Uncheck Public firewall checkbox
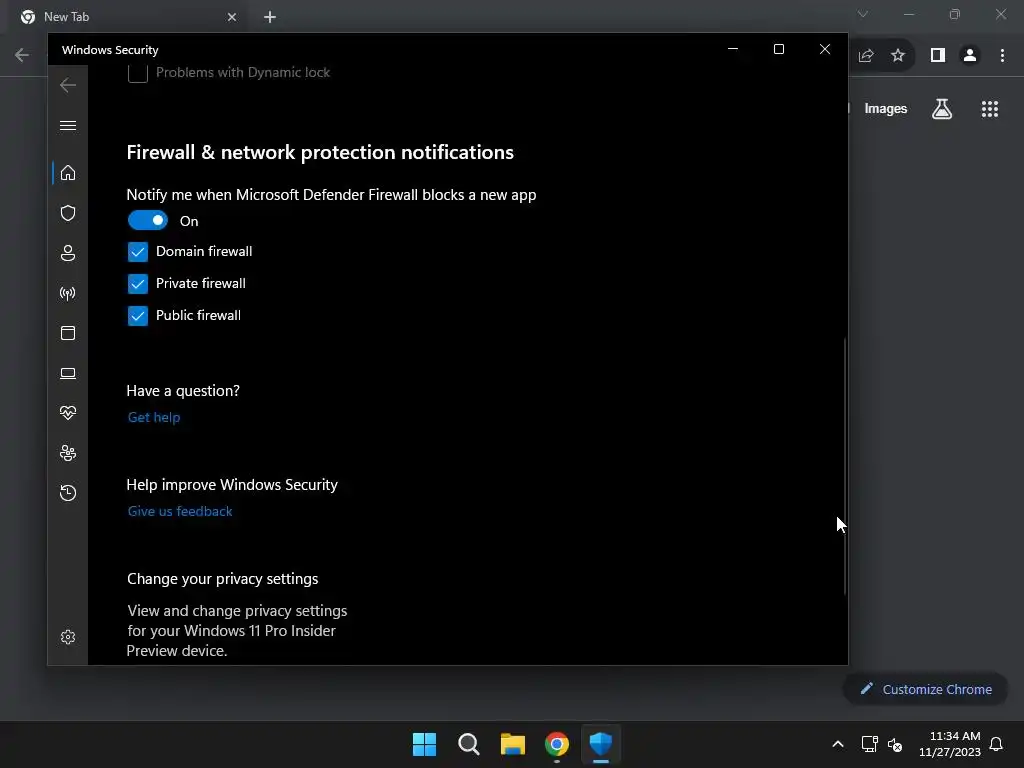The height and width of the screenshot is (768, 1024). (x=138, y=315)
